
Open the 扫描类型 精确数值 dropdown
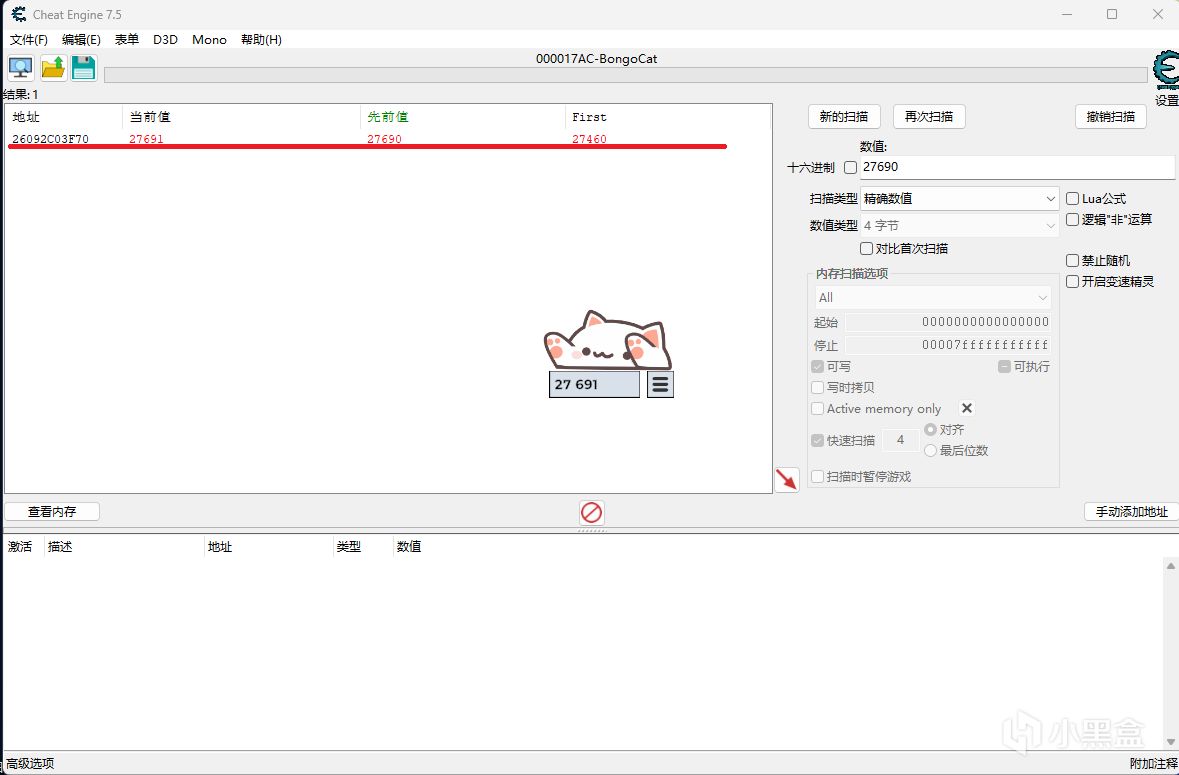click(x=960, y=198)
